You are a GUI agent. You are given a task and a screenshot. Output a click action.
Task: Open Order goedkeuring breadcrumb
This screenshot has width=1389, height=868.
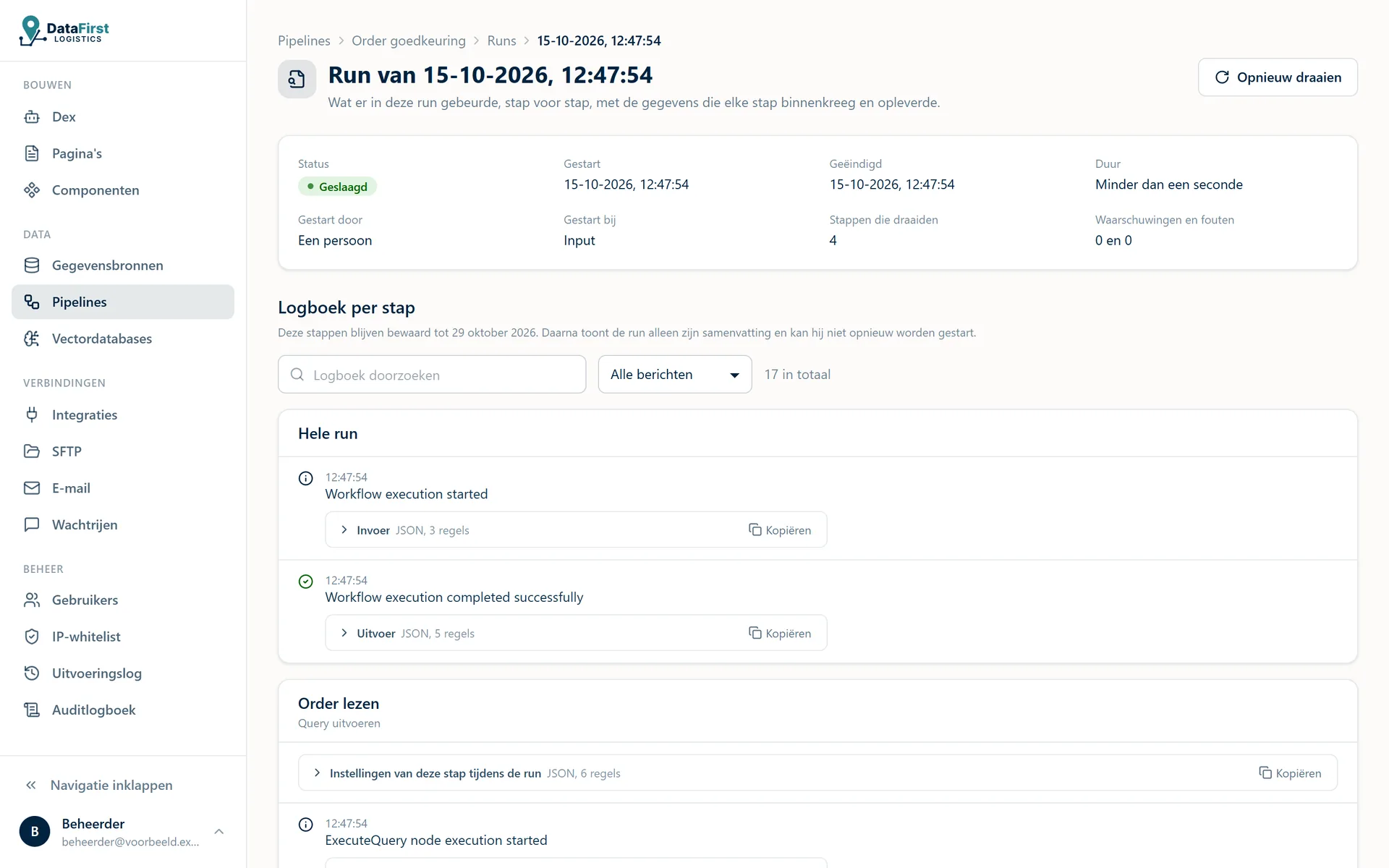[409, 41]
